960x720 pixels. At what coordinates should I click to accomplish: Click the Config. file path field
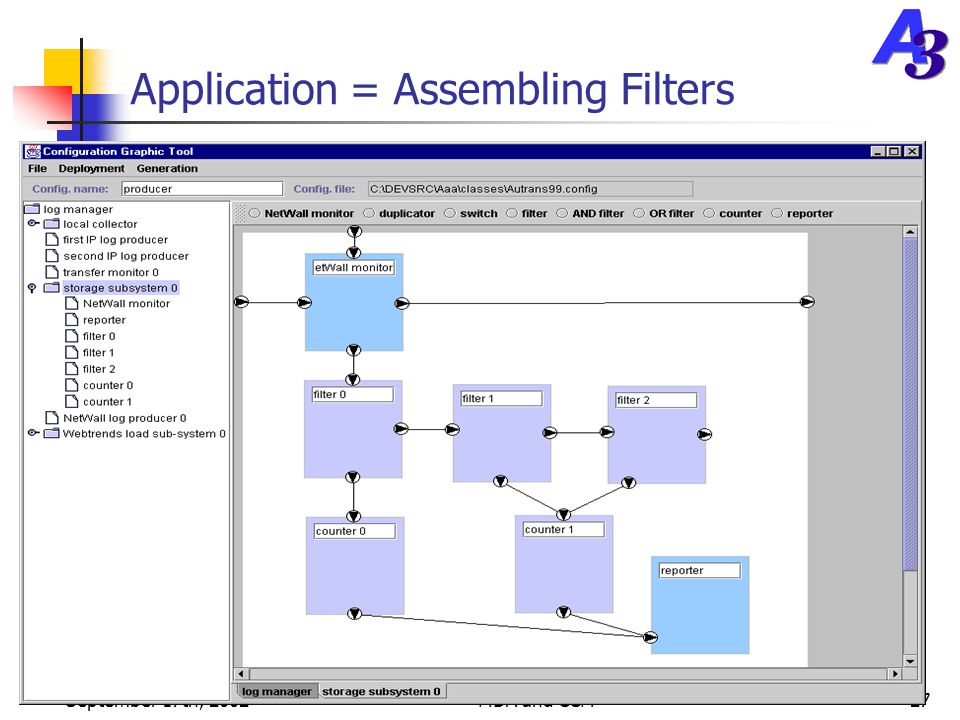[x=530, y=189]
